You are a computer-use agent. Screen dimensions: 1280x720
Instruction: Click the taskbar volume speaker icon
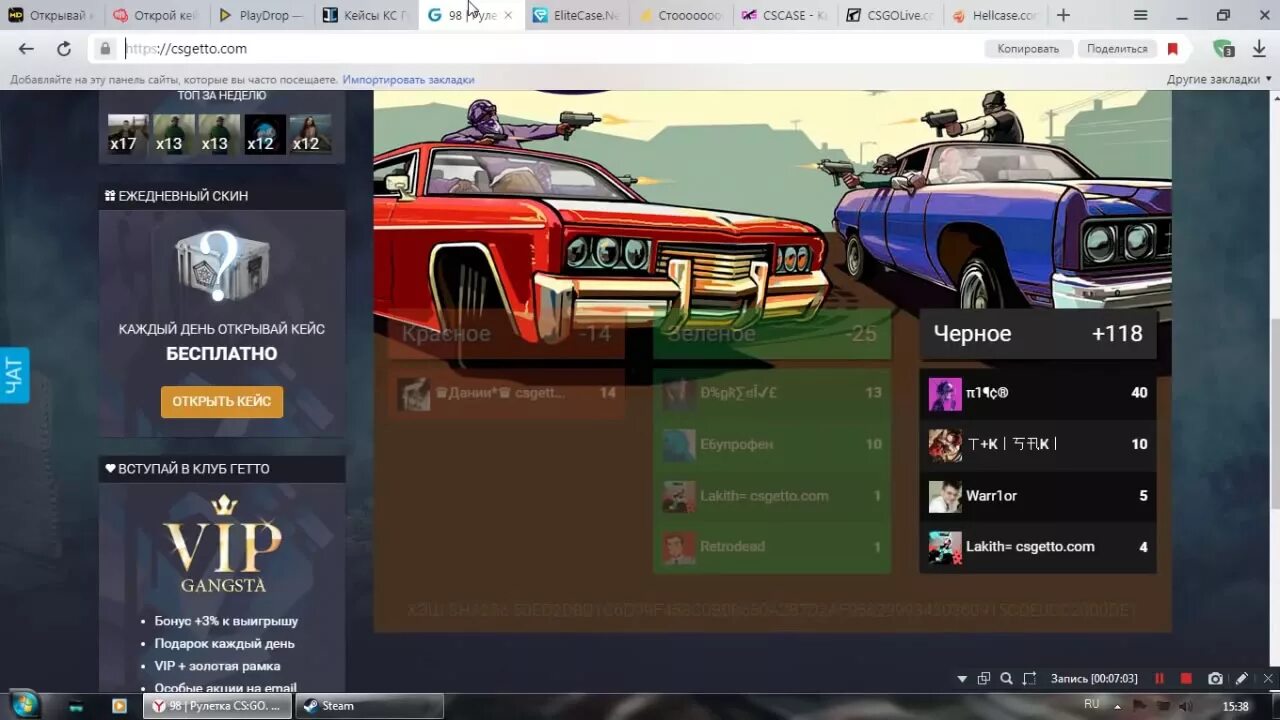pyautogui.click(x=1186, y=706)
